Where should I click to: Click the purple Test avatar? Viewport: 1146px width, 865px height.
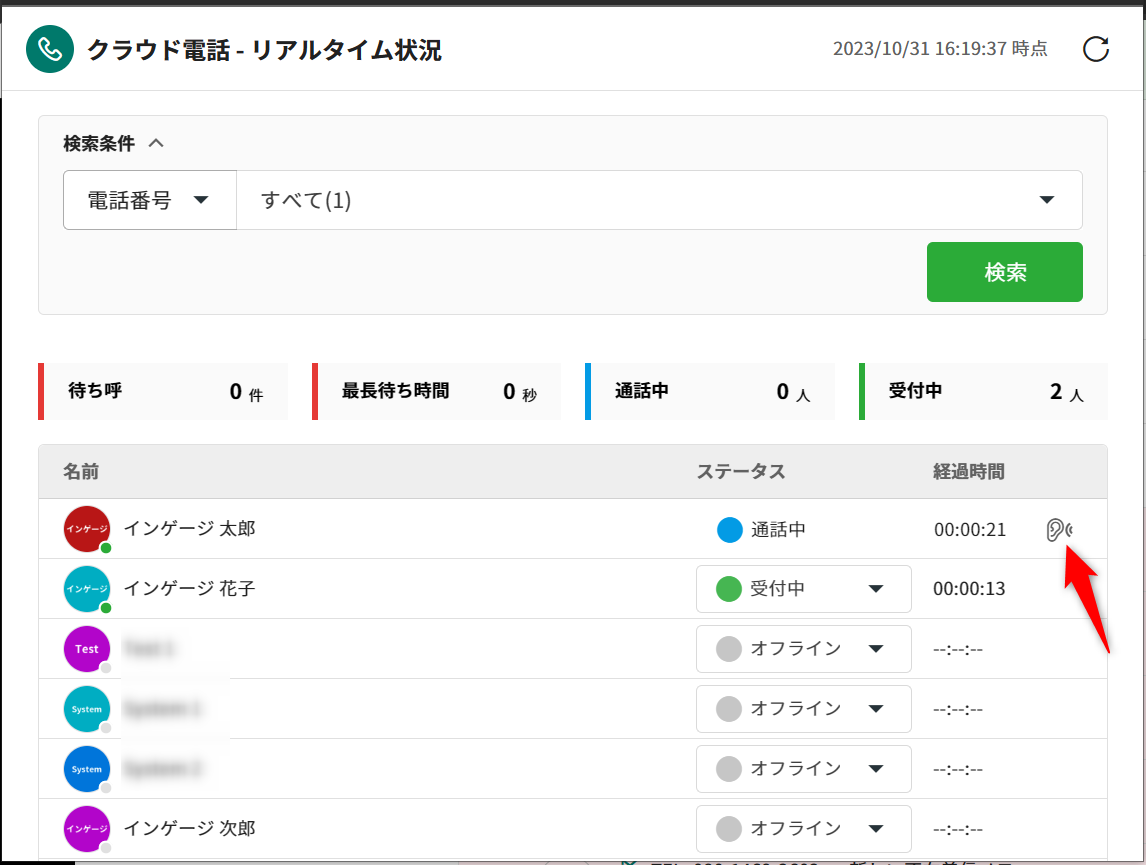(x=87, y=649)
